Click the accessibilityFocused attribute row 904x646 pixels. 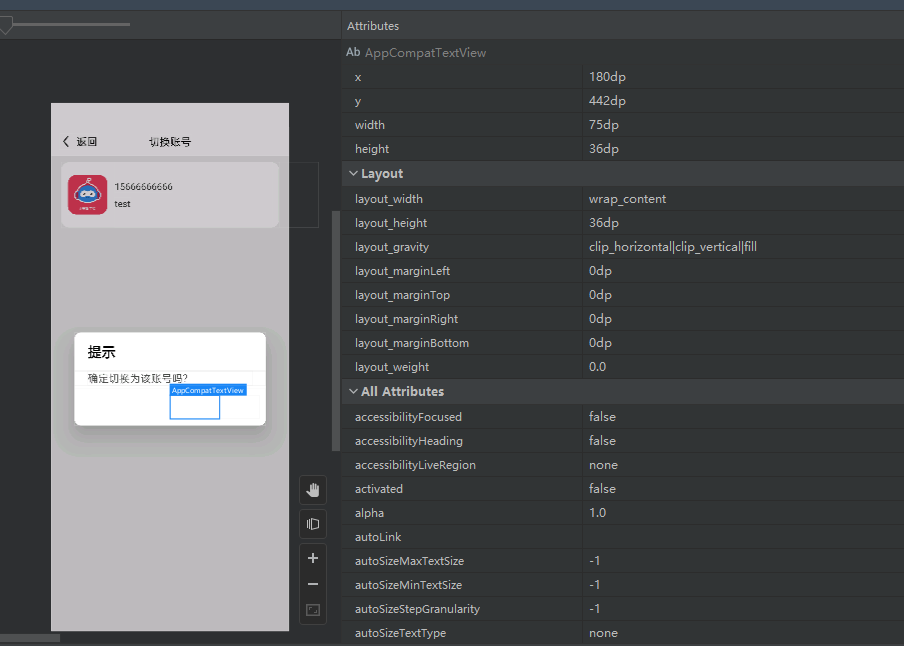(x=623, y=416)
